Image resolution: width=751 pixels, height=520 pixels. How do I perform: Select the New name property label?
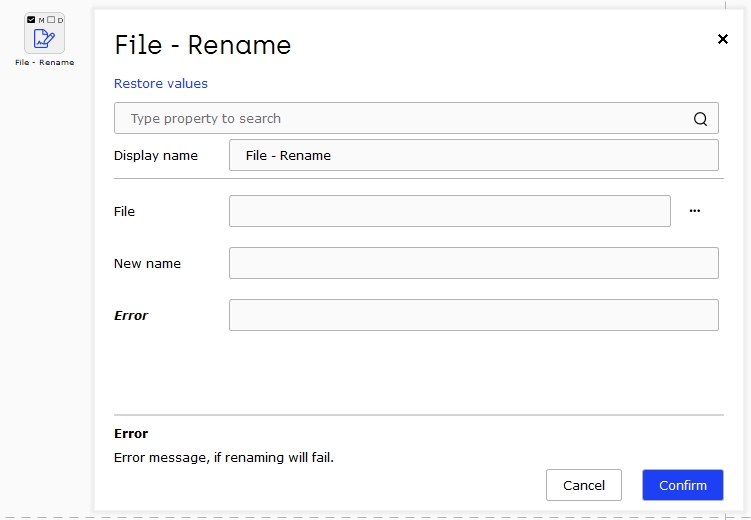pos(148,263)
